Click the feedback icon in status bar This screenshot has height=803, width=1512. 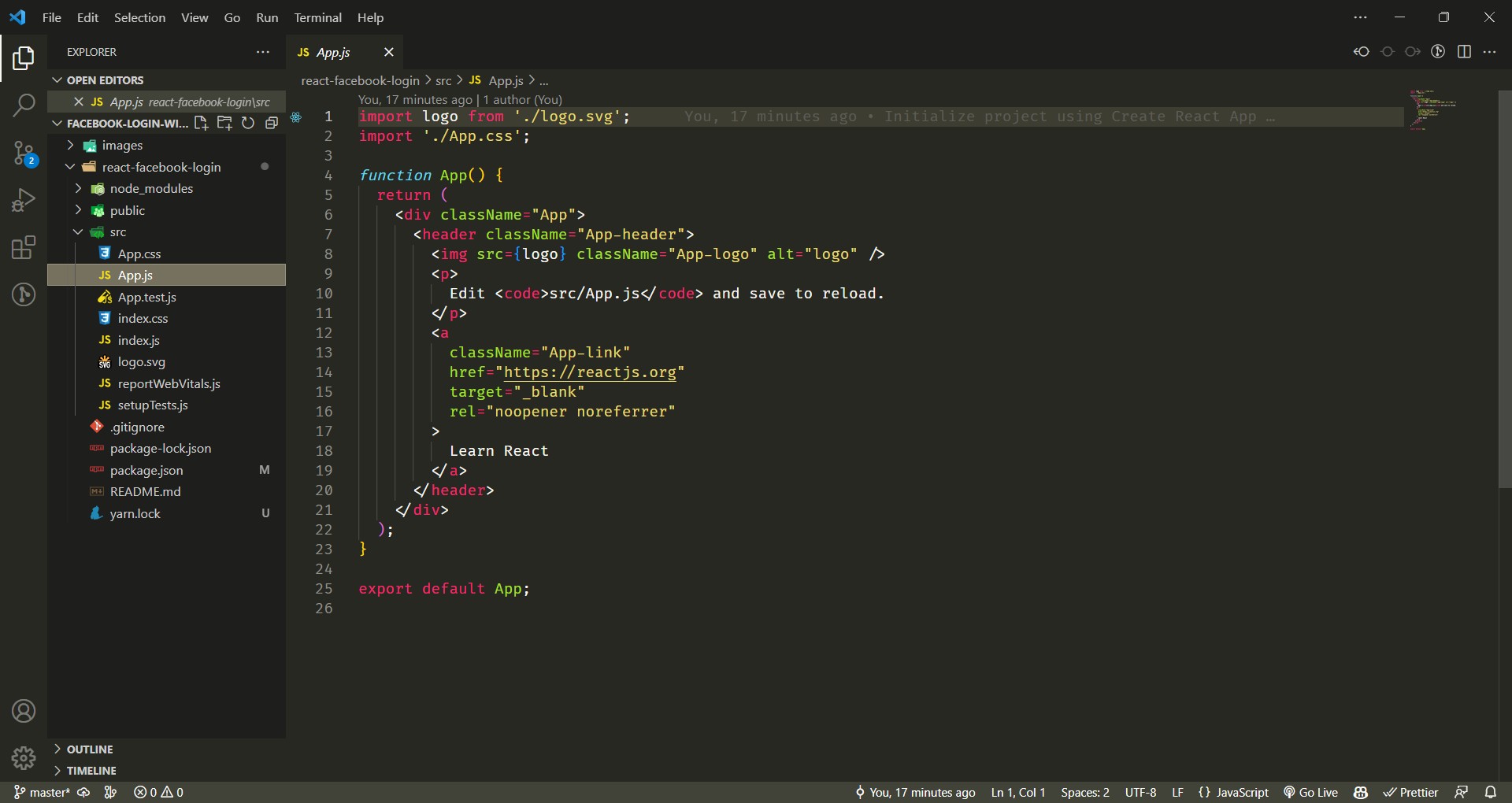(x=1462, y=792)
